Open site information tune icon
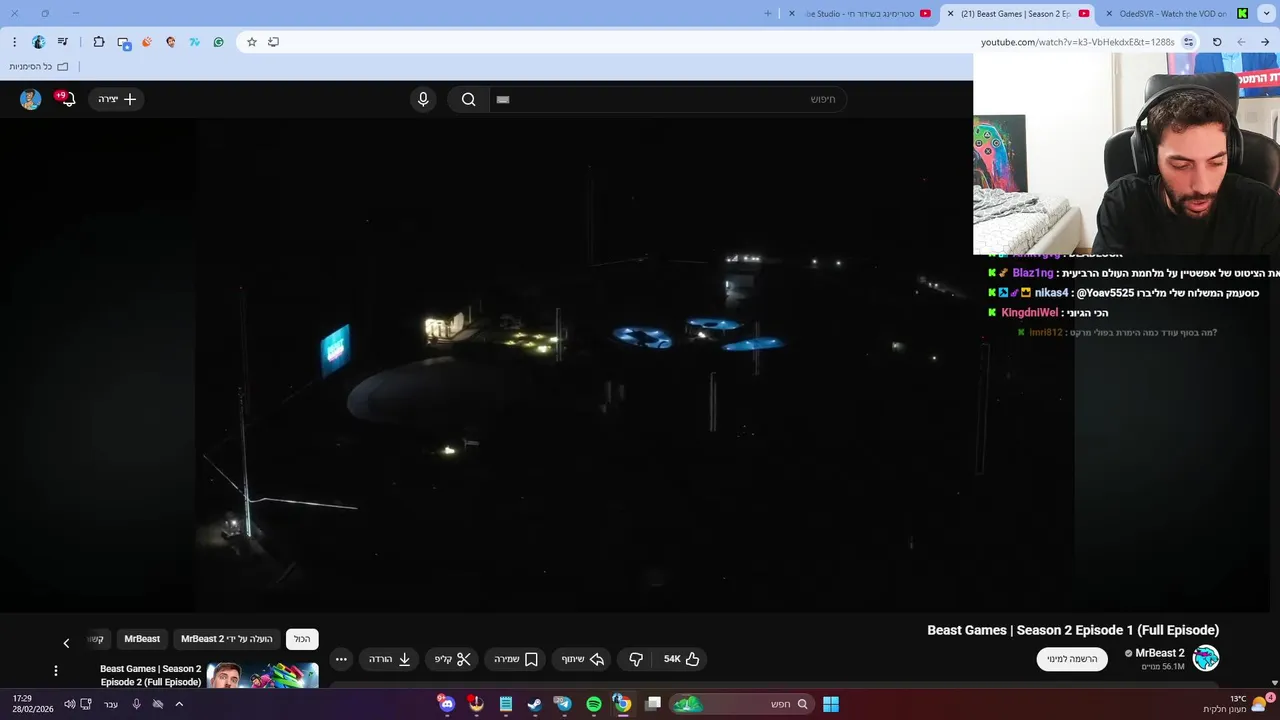This screenshot has height=720, width=1280. (x=1188, y=42)
